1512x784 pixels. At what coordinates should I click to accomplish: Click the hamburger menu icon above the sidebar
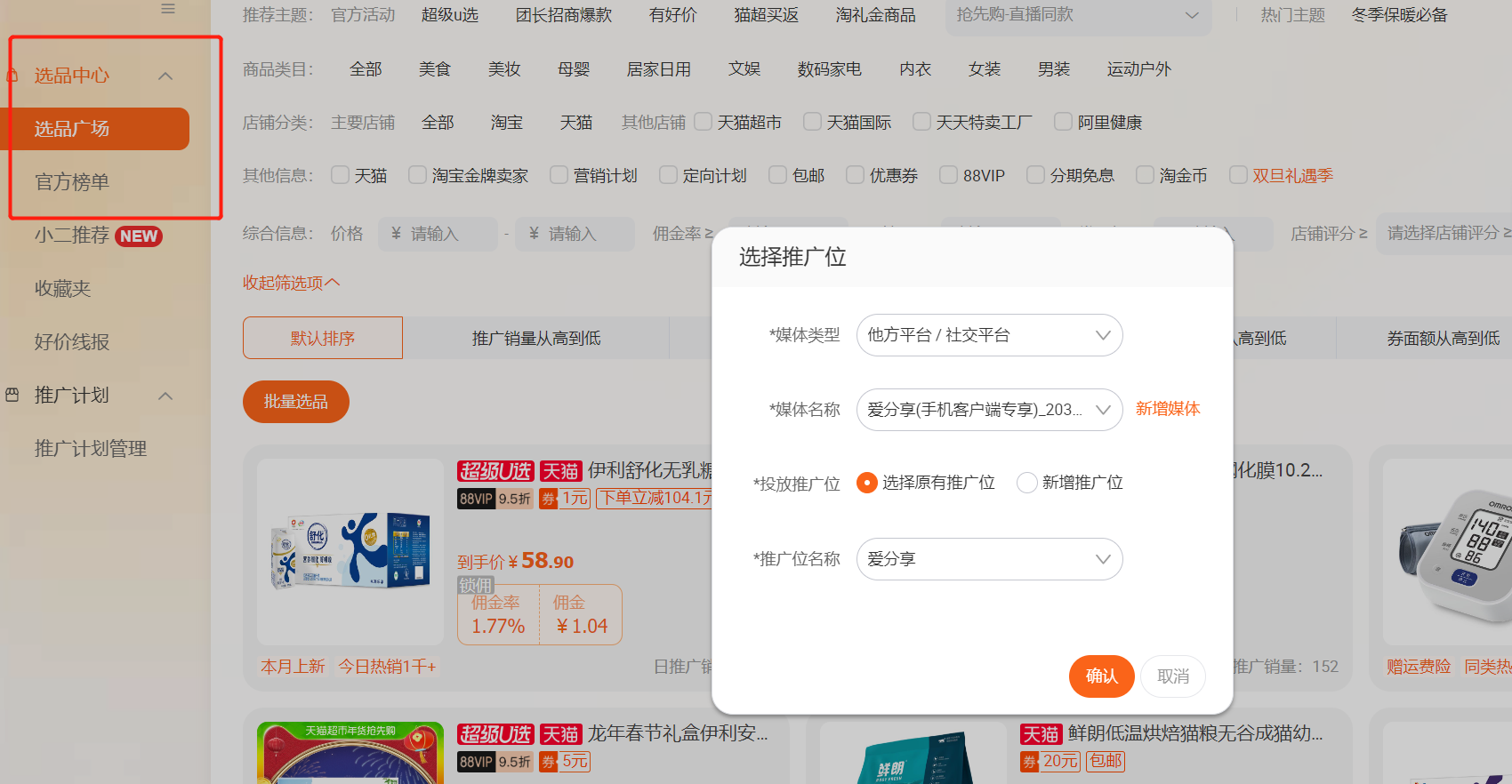(168, 8)
